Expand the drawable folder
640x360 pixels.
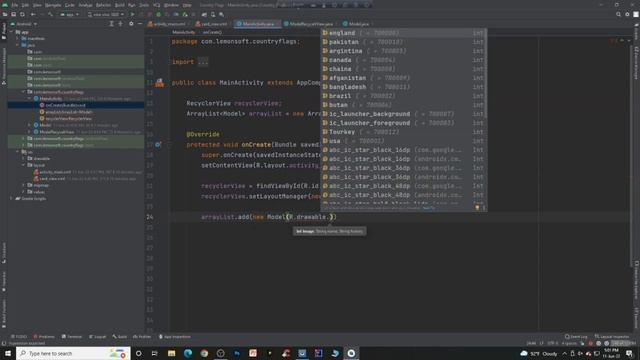tap(24, 158)
